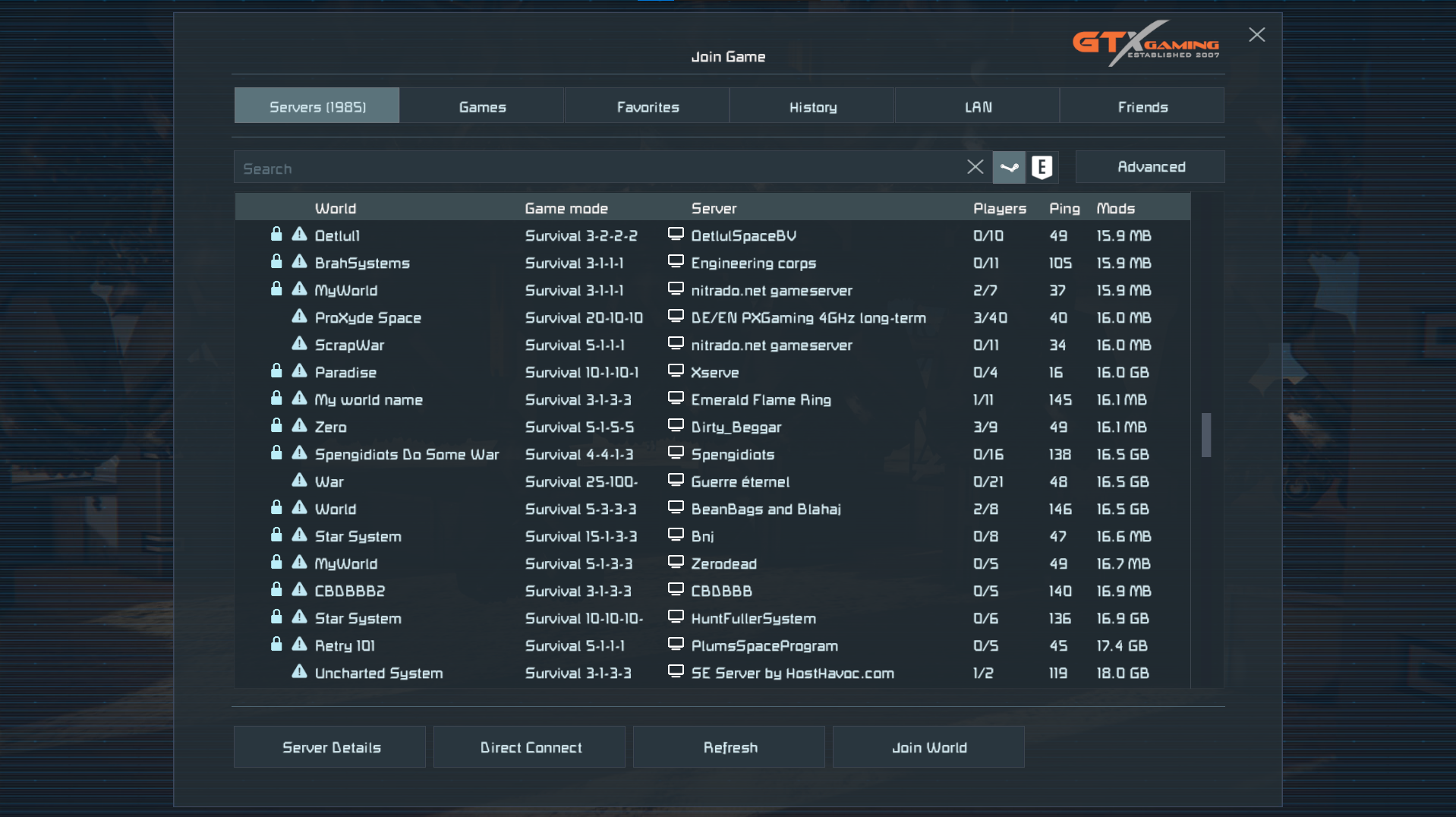The width and height of the screenshot is (1456, 817).
Task: Click the lock icon on My world name row
Action: point(276,398)
